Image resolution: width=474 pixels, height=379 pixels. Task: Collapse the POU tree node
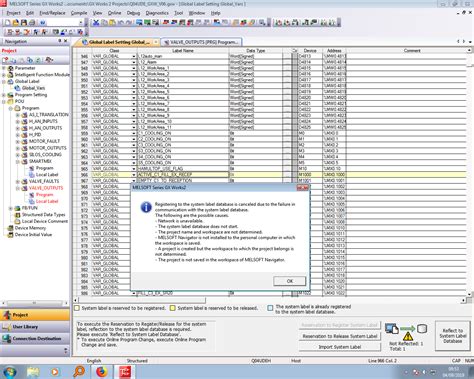coord(4,101)
